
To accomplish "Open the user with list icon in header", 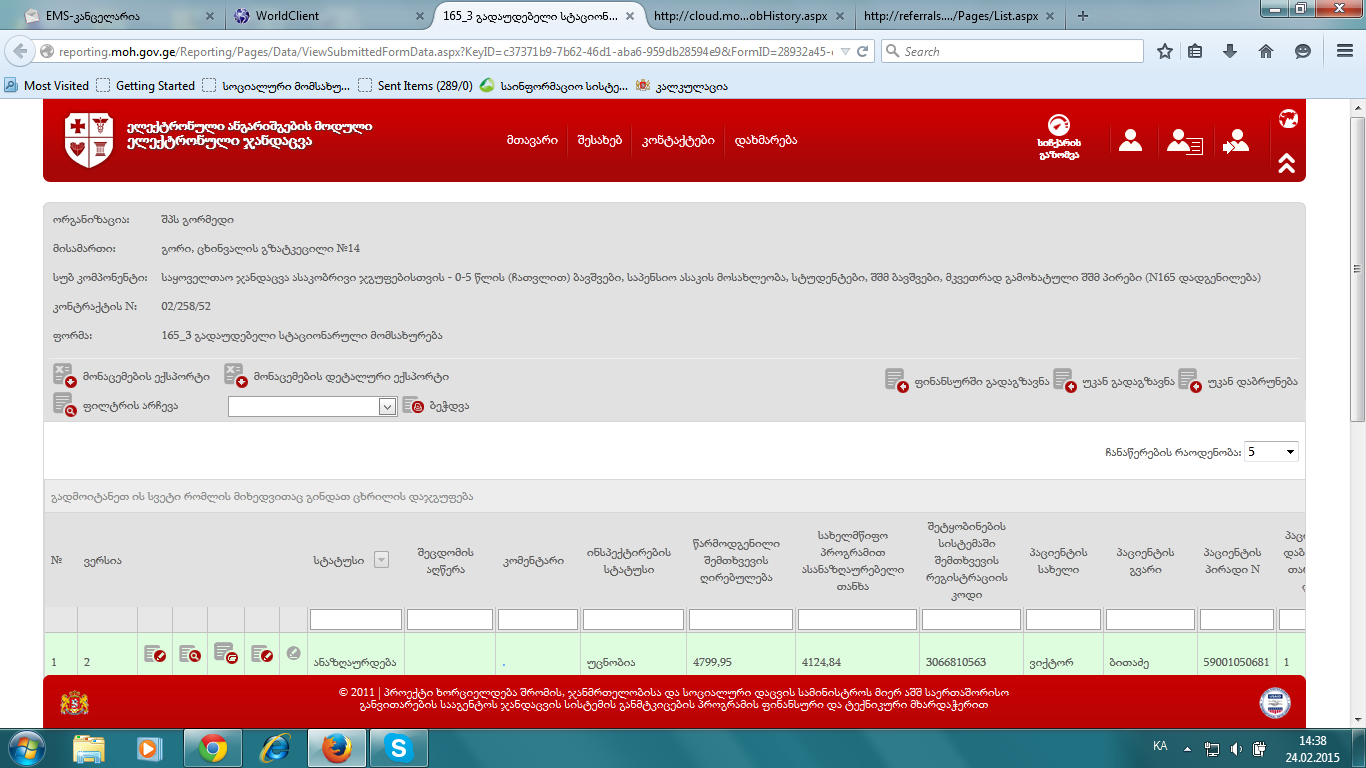I will (x=1184, y=142).
